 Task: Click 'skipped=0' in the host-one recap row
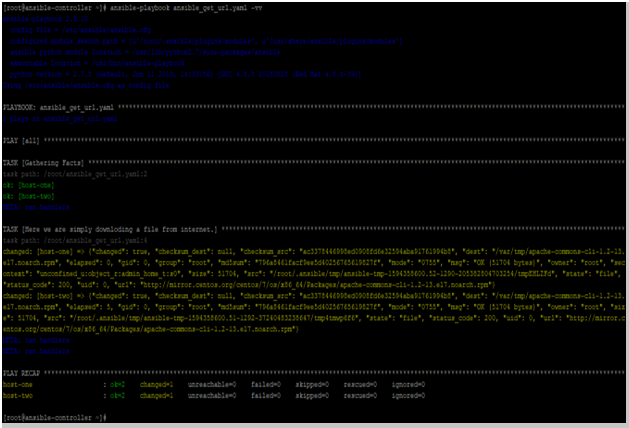pyautogui.click(x=312, y=385)
